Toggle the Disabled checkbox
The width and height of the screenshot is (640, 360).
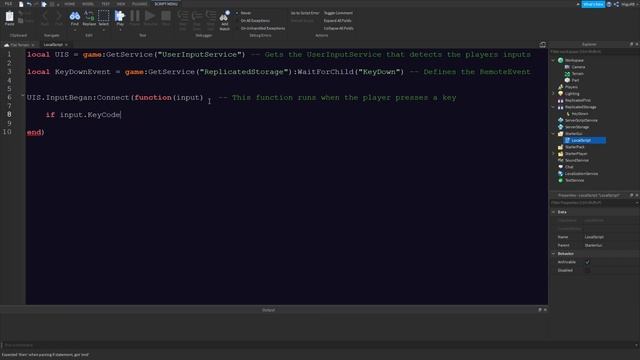[587, 270]
